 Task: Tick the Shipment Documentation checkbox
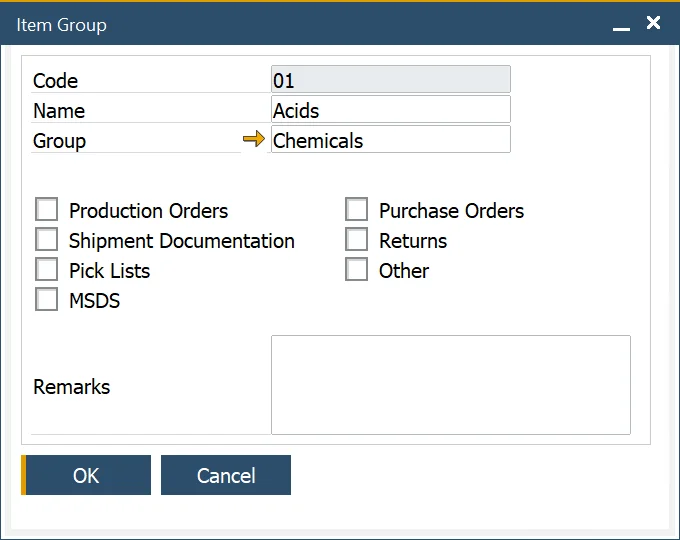47,240
